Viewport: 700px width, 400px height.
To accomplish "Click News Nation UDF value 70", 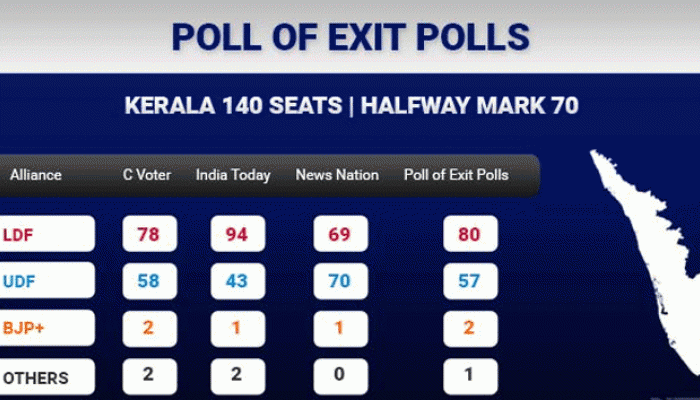I will (x=341, y=281).
